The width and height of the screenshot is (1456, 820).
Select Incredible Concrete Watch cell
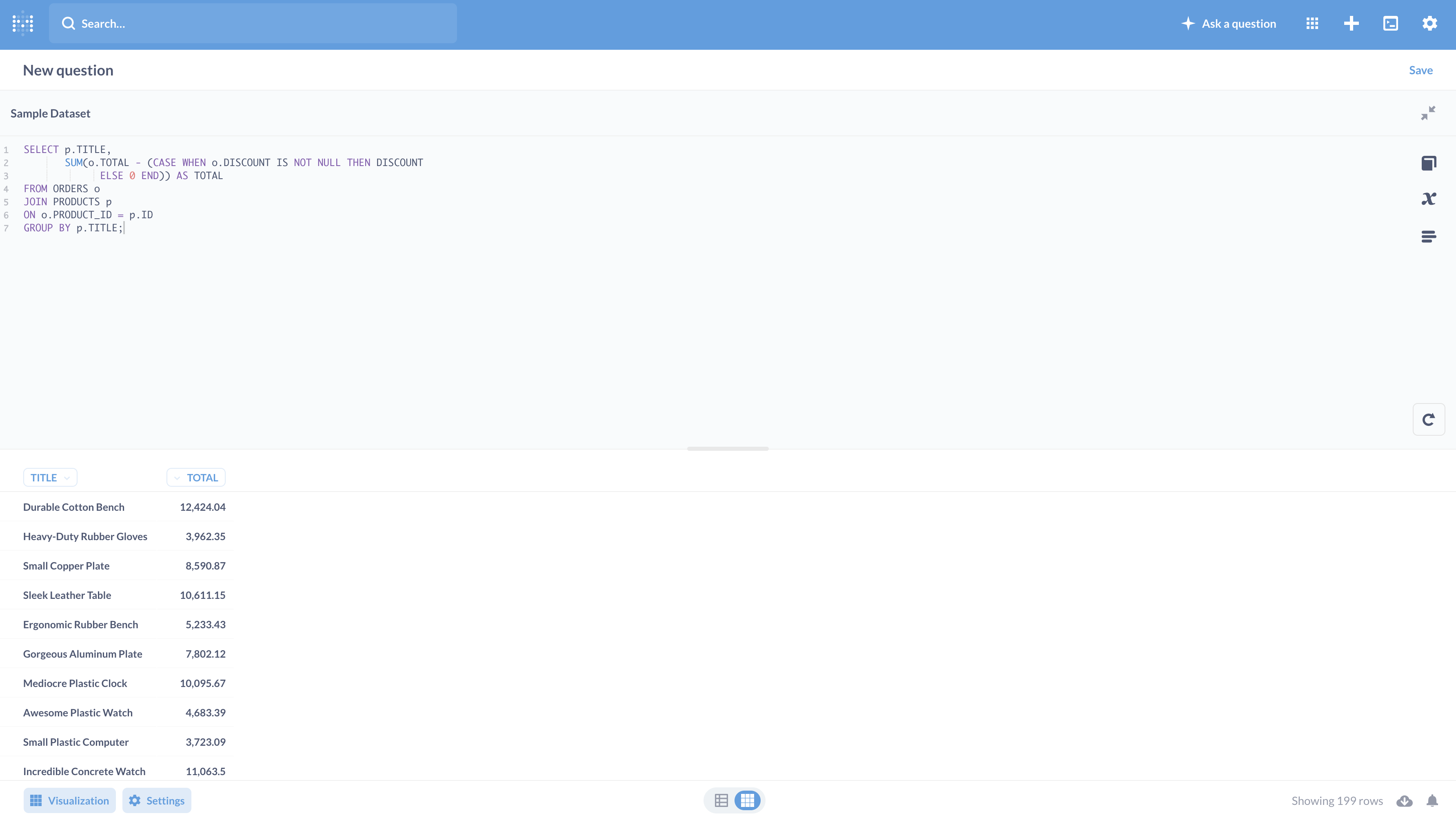84,771
